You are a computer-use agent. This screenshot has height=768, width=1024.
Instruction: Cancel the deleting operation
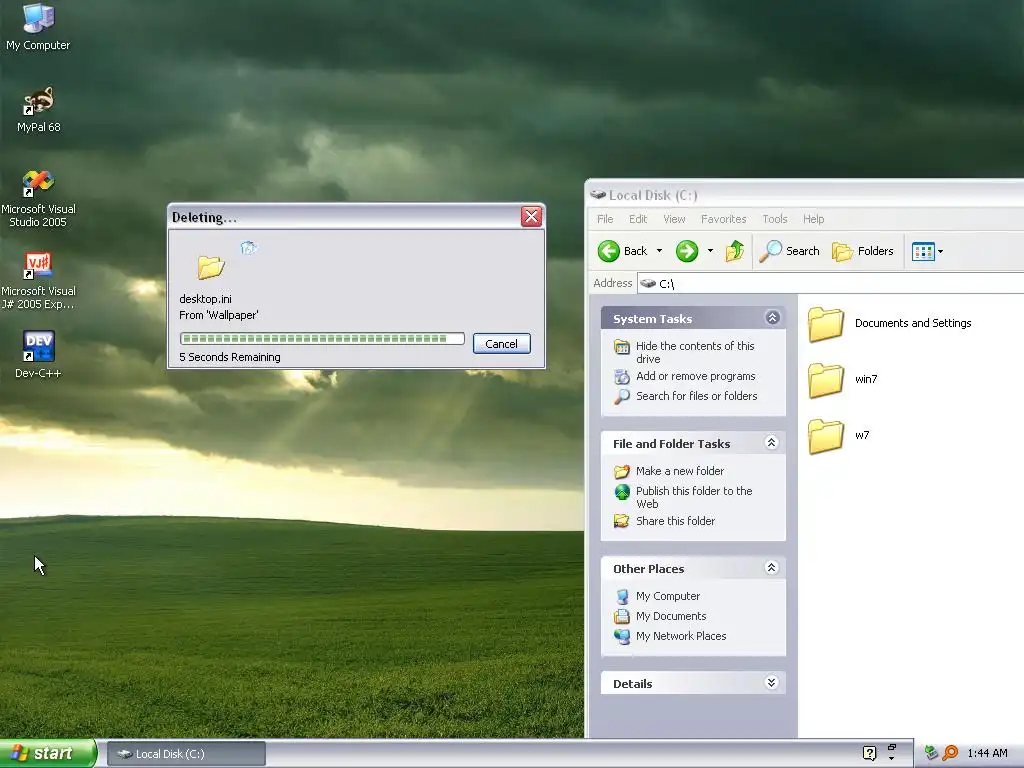(x=502, y=344)
